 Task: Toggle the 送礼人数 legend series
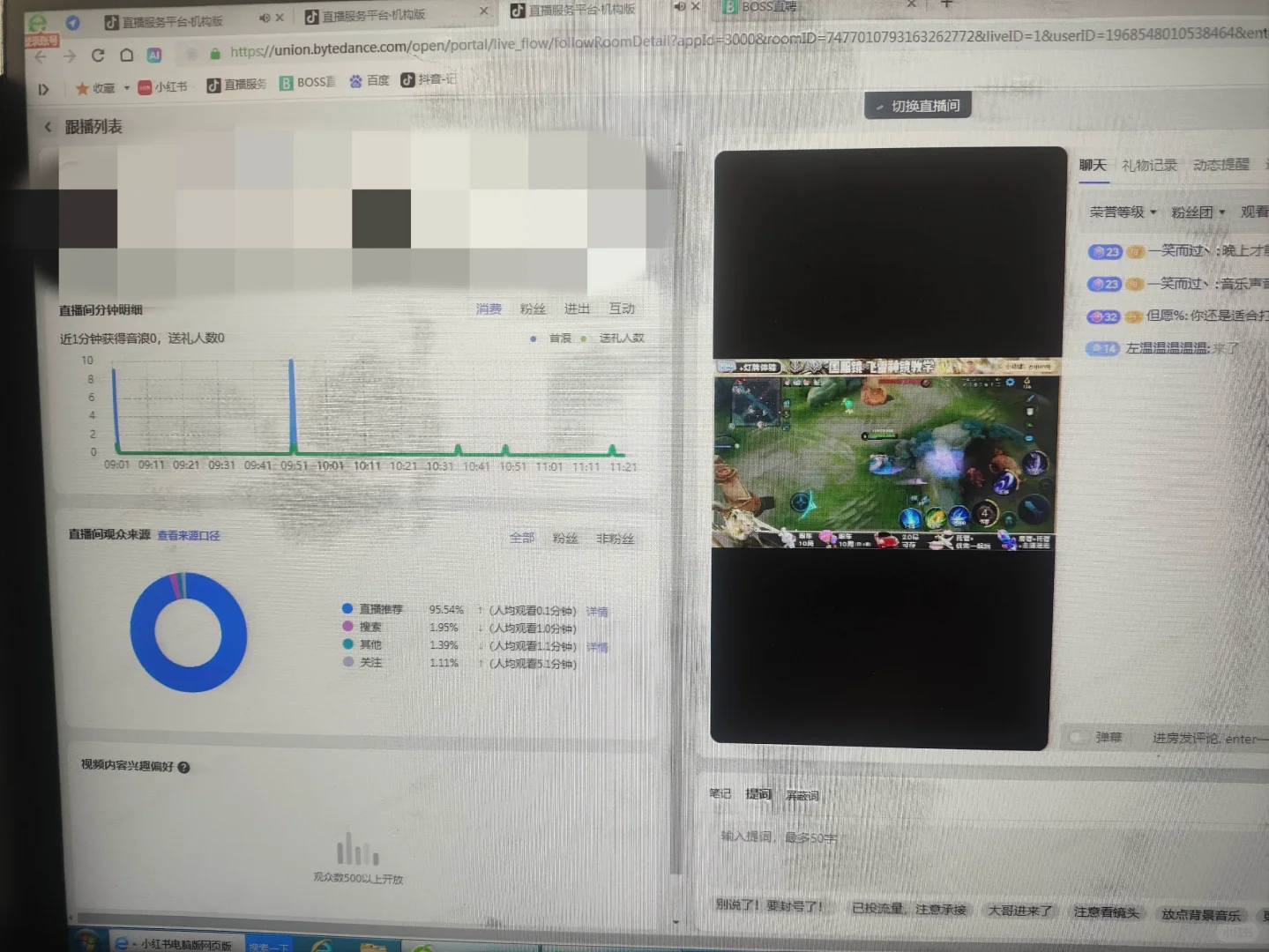coord(613,338)
